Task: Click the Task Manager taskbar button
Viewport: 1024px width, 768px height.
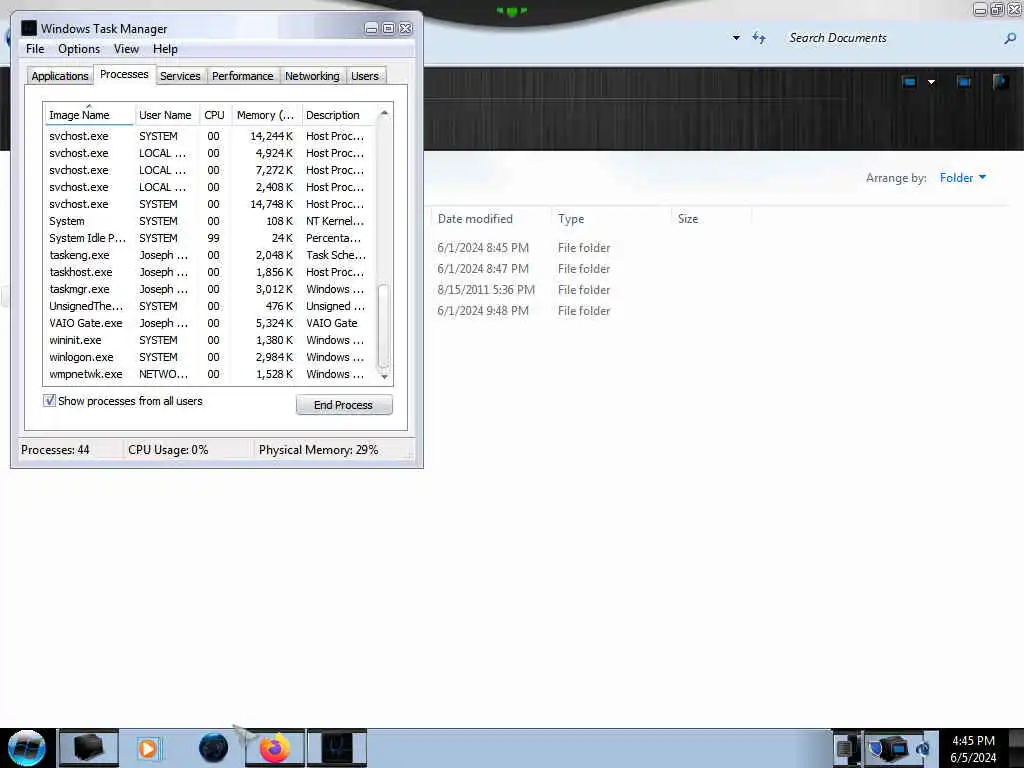Action: coord(337,748)
